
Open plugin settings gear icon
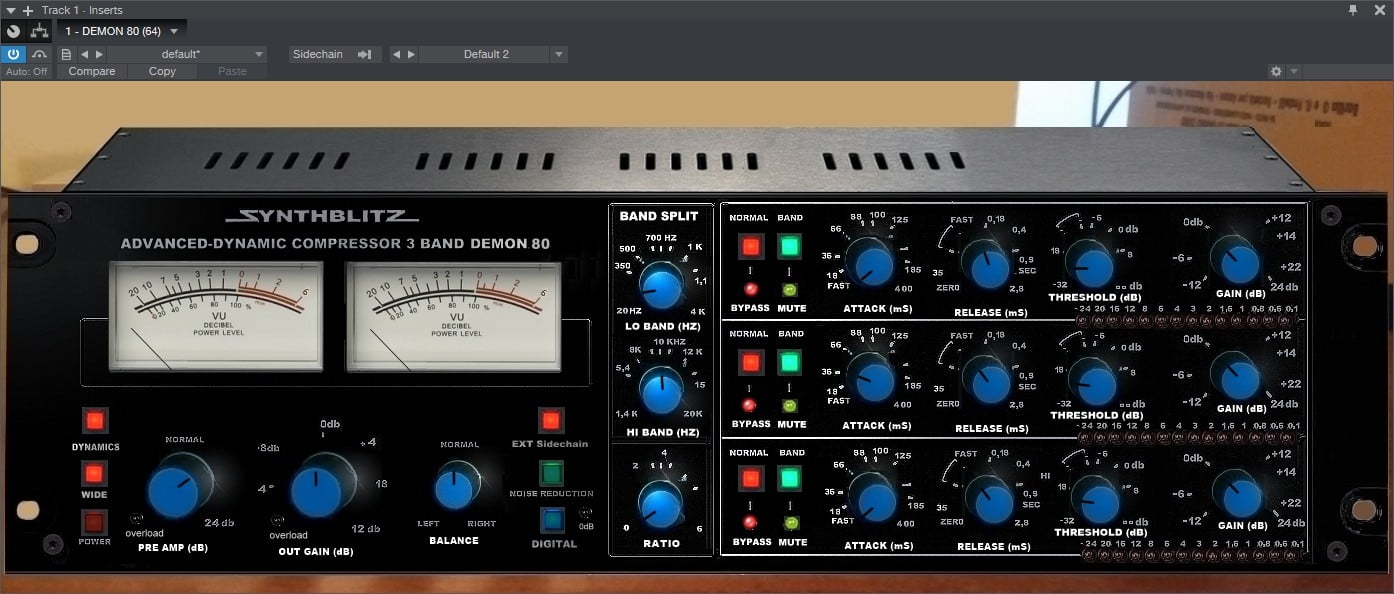point(1276,72)
